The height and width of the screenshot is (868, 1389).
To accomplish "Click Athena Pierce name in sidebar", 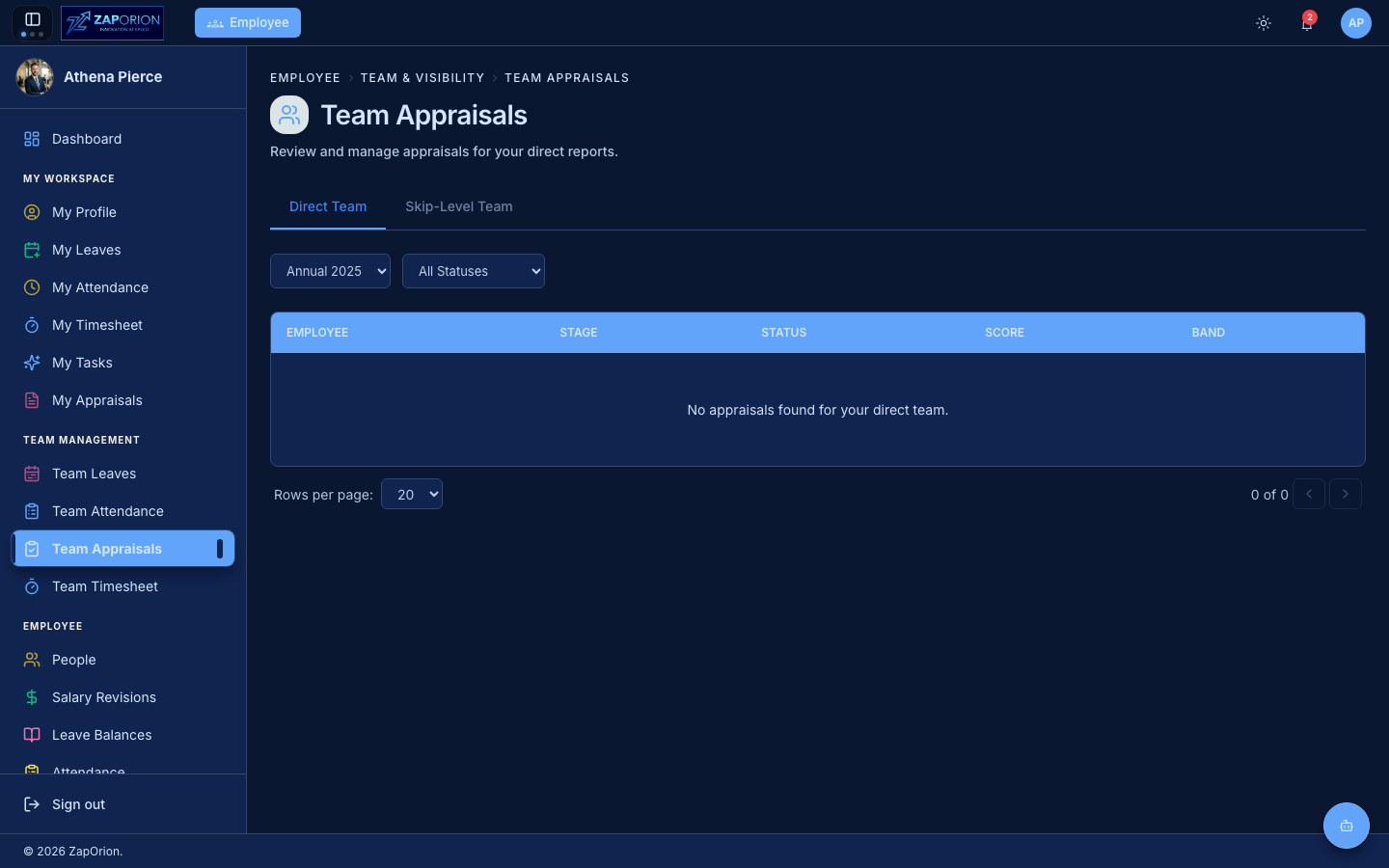I will (113, 77).
